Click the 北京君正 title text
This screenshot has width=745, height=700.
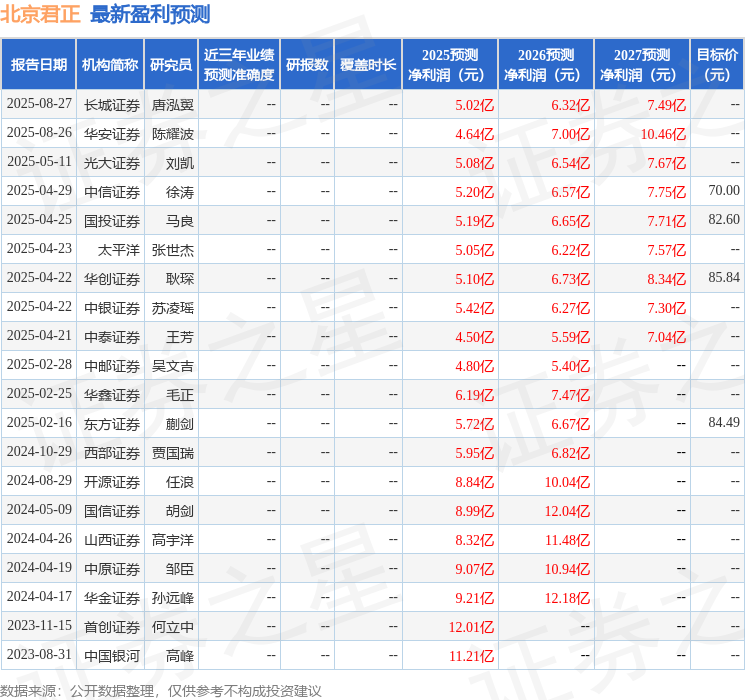click(x=40, y=14)
